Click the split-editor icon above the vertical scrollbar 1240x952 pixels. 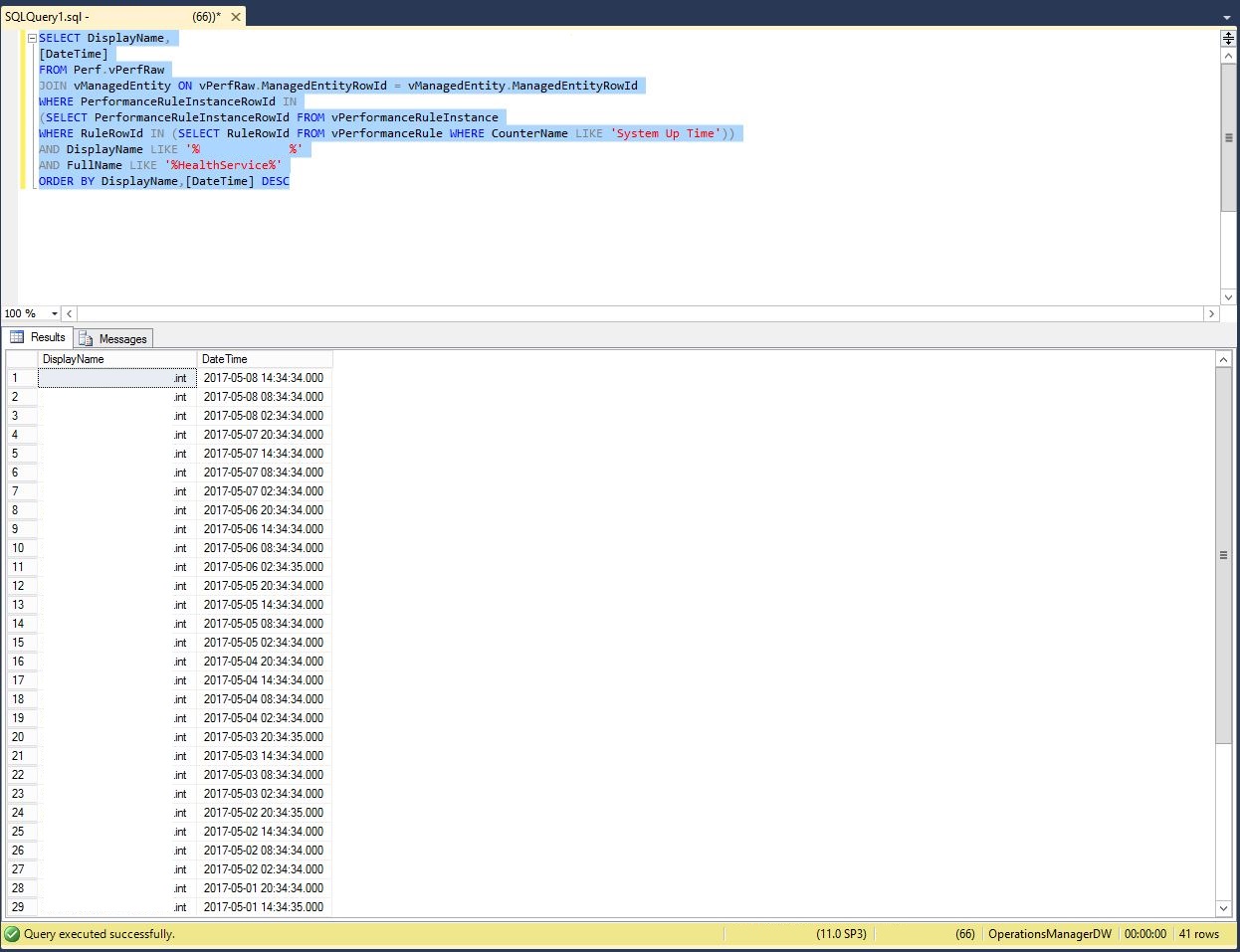pyautogui.click(x=1228, y=36)
